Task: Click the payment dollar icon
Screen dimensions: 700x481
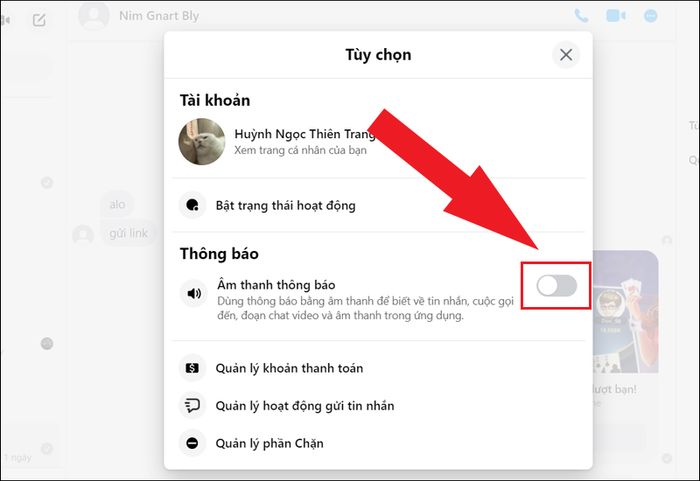Action: (x=192, y=368)
